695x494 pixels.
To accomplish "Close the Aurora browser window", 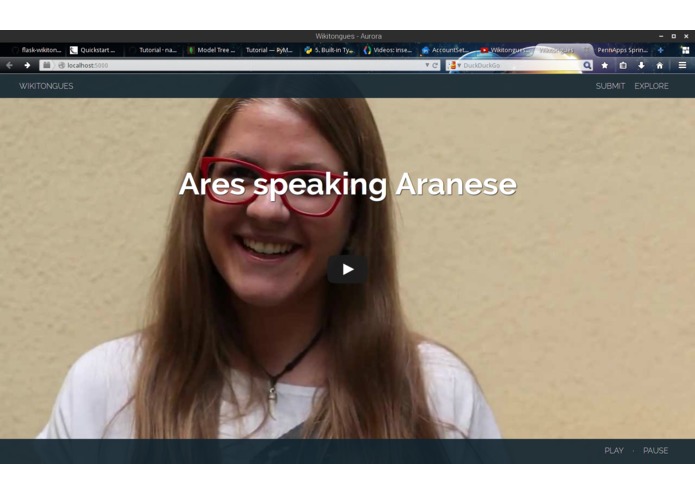I will 686,36.
